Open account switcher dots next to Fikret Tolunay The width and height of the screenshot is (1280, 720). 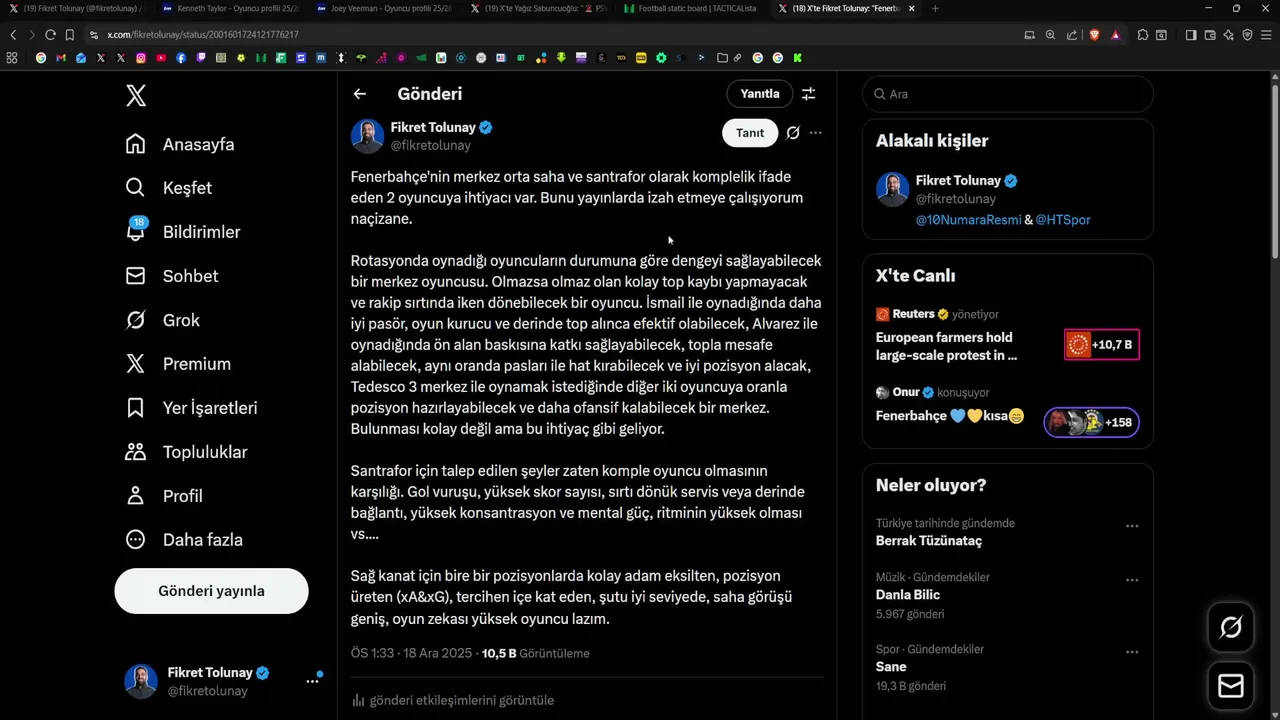tap(312, 681)
